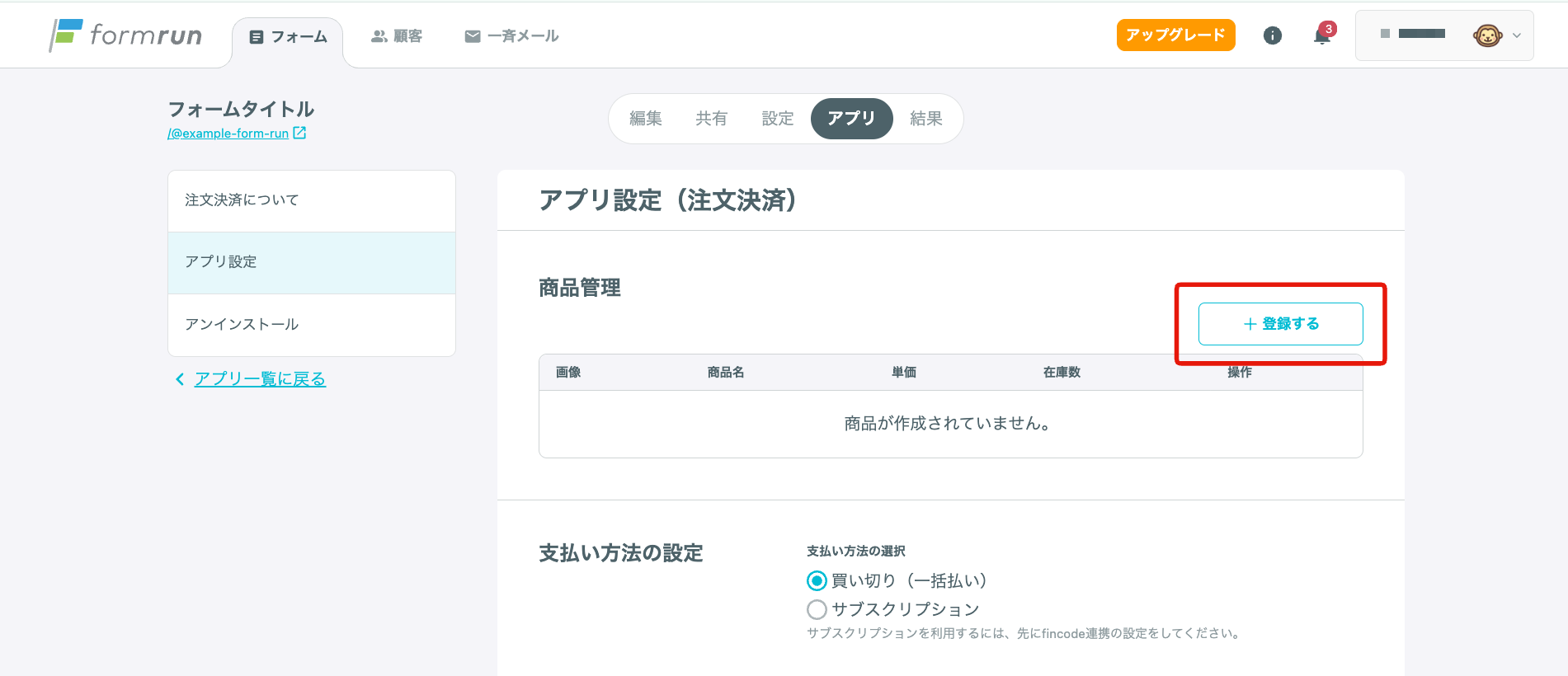Click the back chevron icon near アプリ一覧に戻る

coord(180,379)
